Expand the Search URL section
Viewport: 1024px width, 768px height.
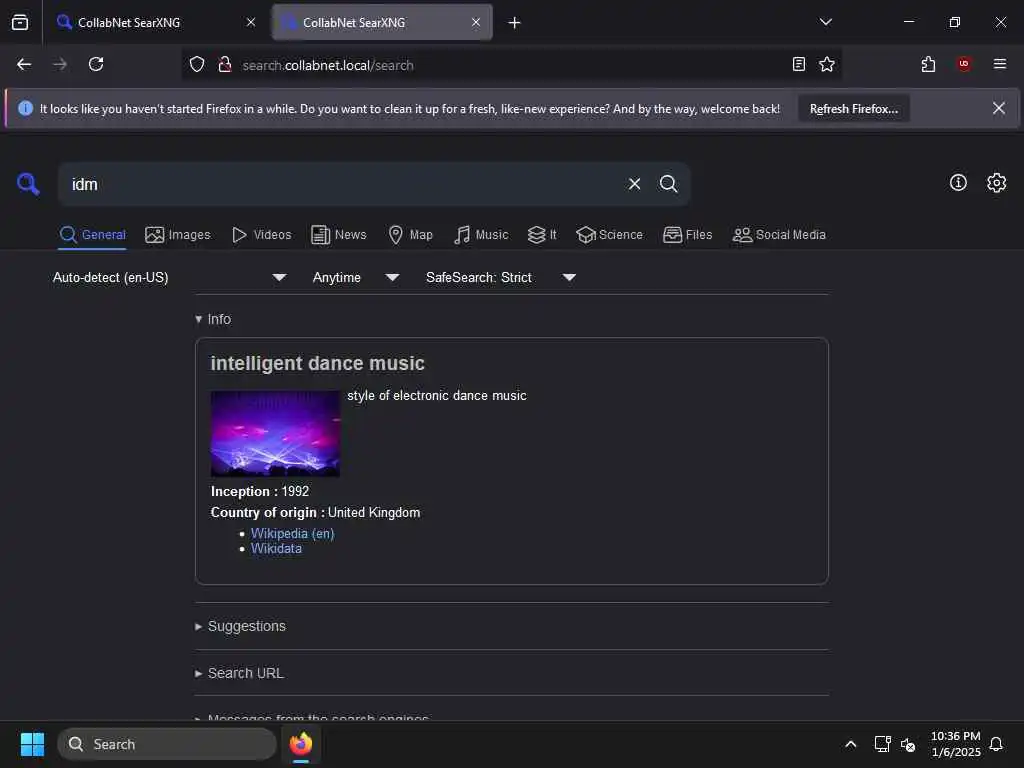[x=239, y=673]
